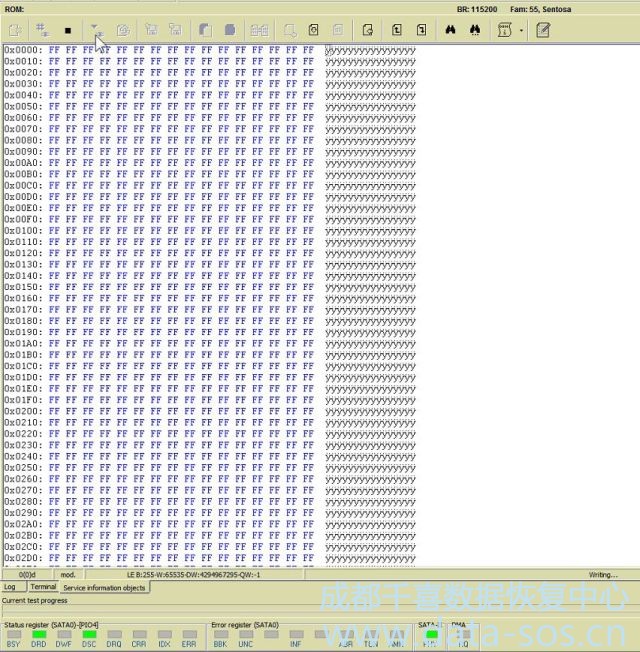Click the green DSC status indicator
Viewport: 640px width, 652px height.
click(x=89, y=635)
